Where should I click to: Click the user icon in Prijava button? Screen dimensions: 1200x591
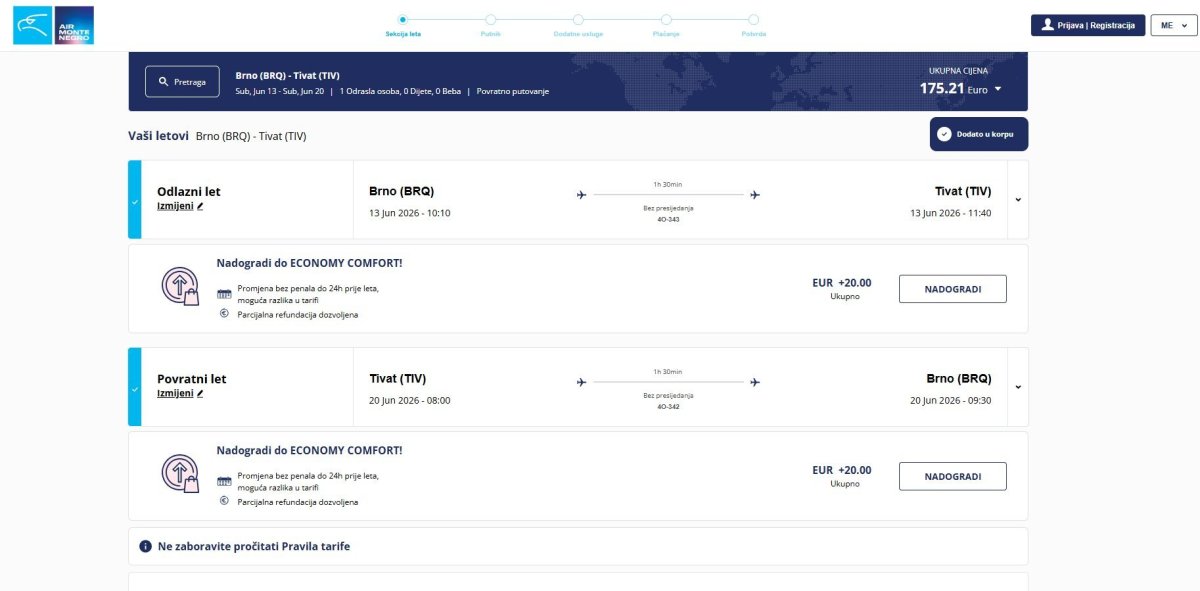(x=1047, y=25)
